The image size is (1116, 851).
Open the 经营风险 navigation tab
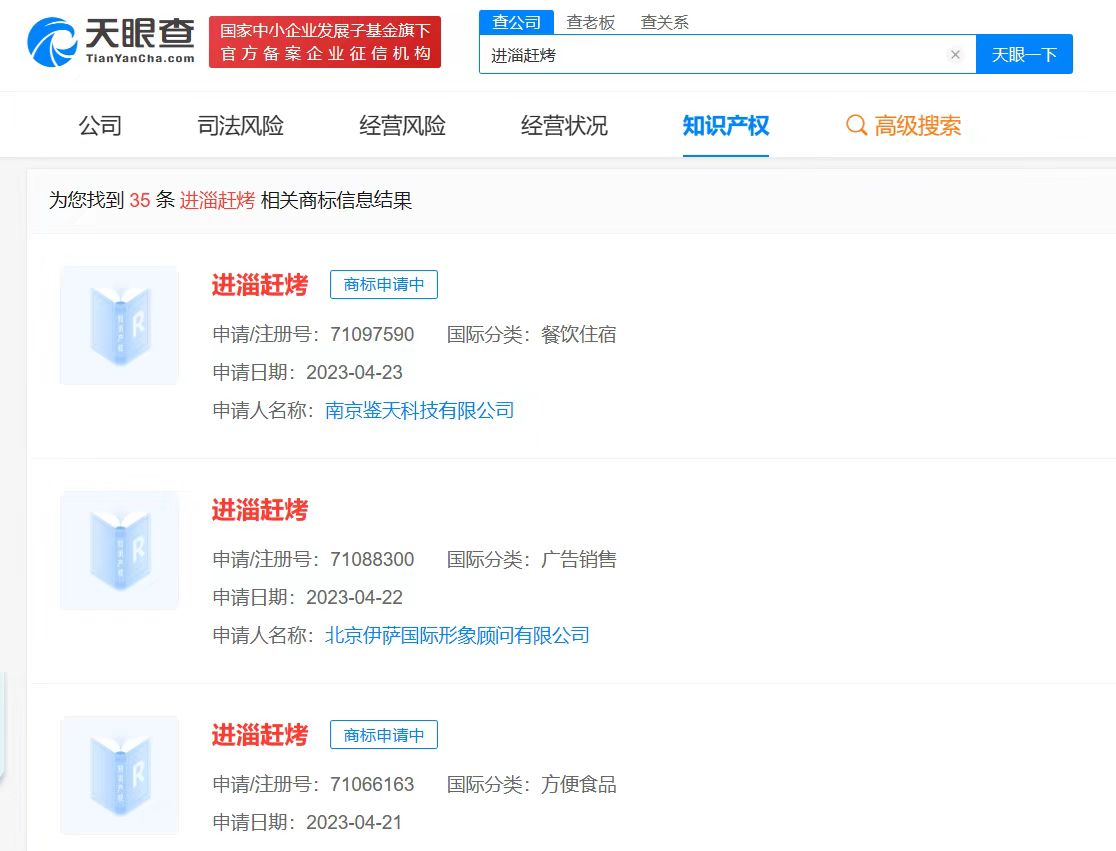click(402, 126)
